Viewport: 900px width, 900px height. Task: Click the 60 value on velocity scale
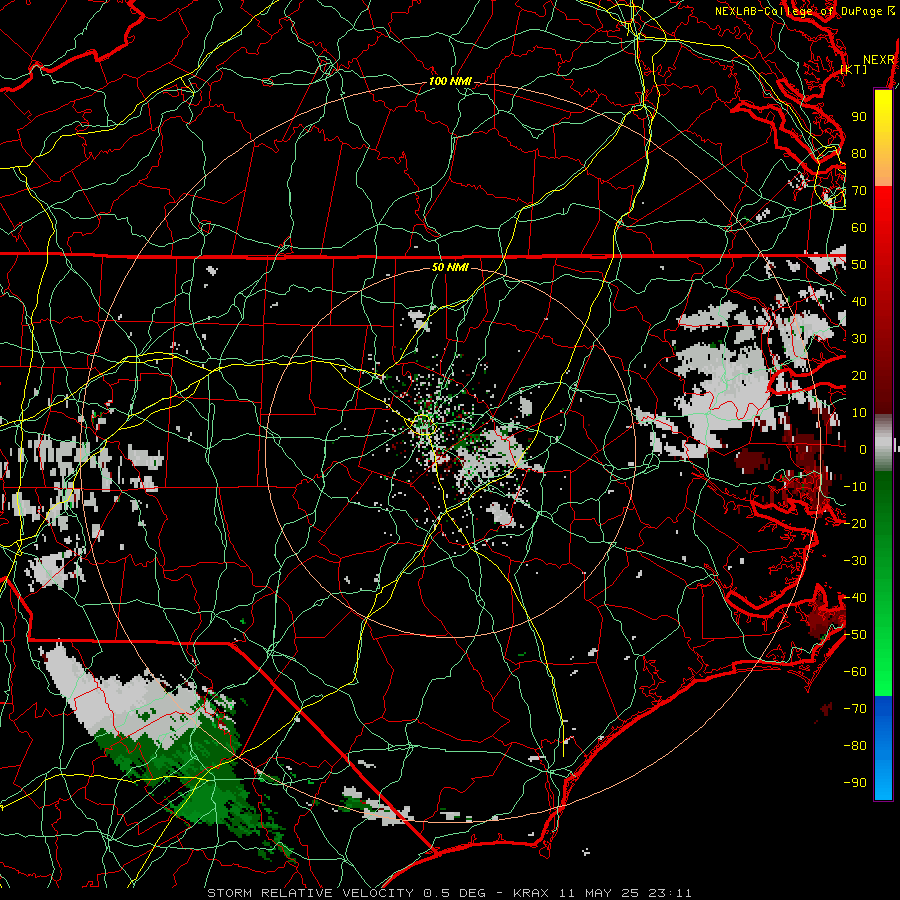tap(859, 228)
